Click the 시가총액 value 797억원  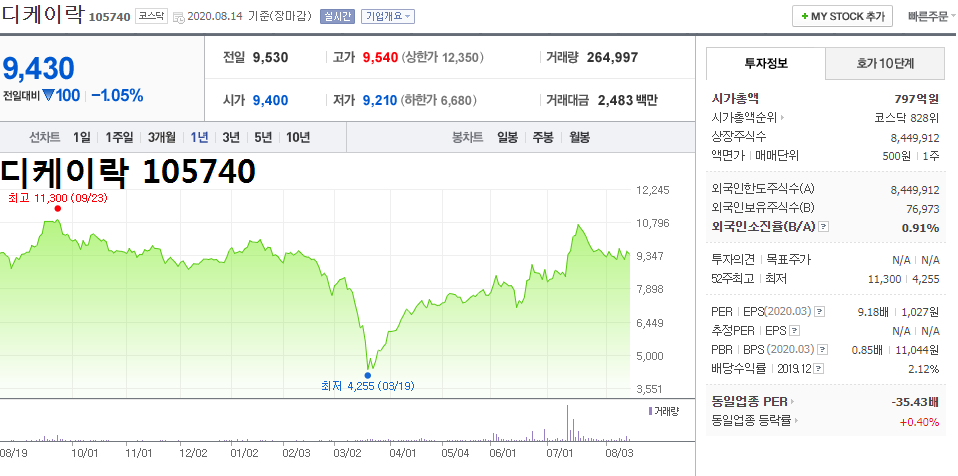[x=916, y=99]
